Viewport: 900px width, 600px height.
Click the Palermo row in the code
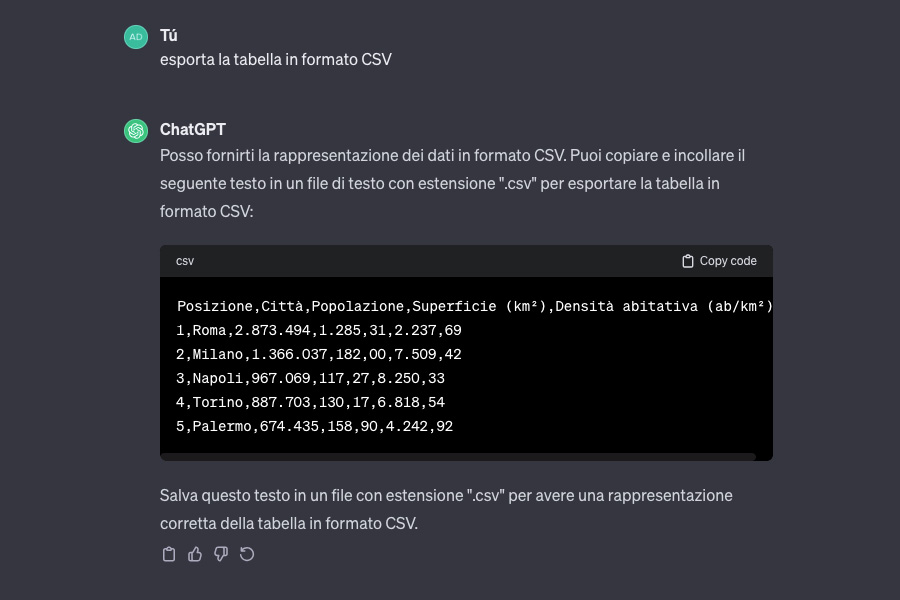pyautogui.click(x=315, y=426)
